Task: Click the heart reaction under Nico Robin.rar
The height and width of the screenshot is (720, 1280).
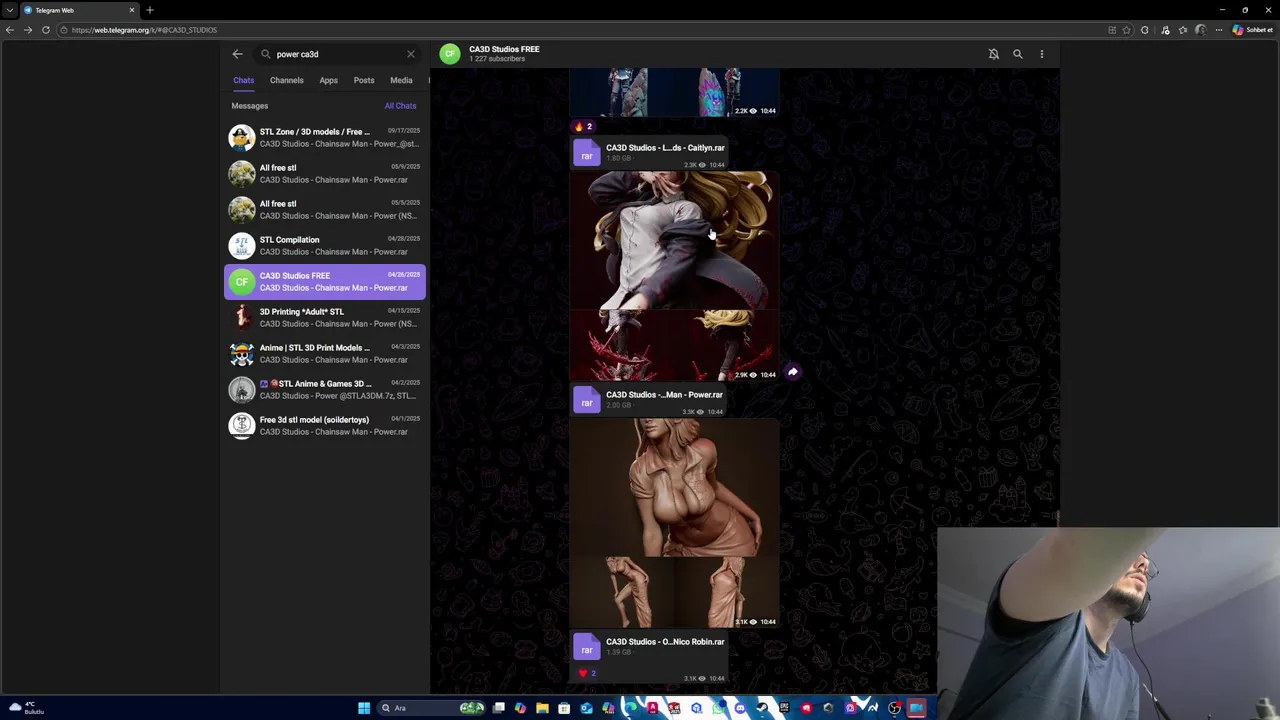Action: pos(587,673)
